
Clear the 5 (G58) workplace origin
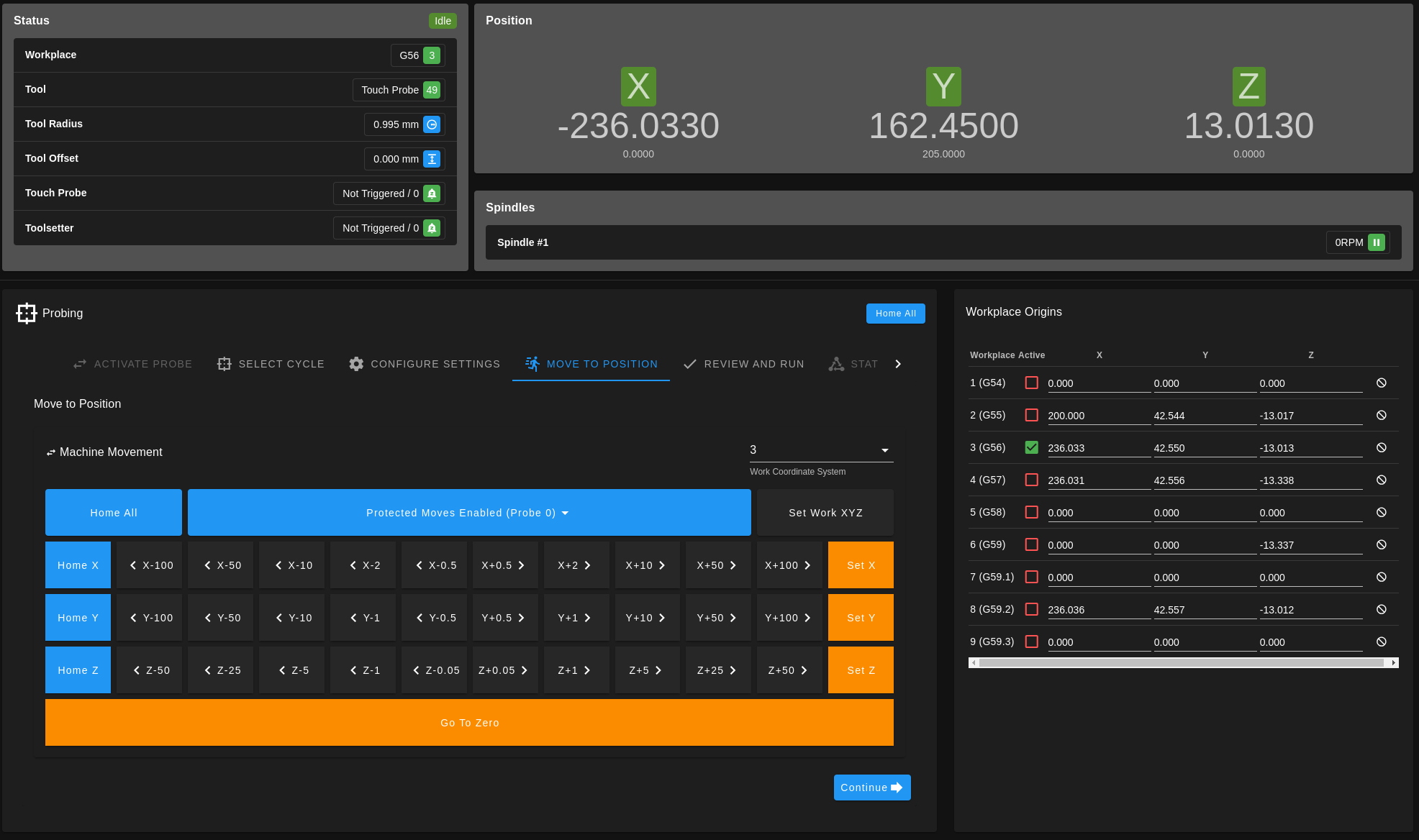[1382, 512]
